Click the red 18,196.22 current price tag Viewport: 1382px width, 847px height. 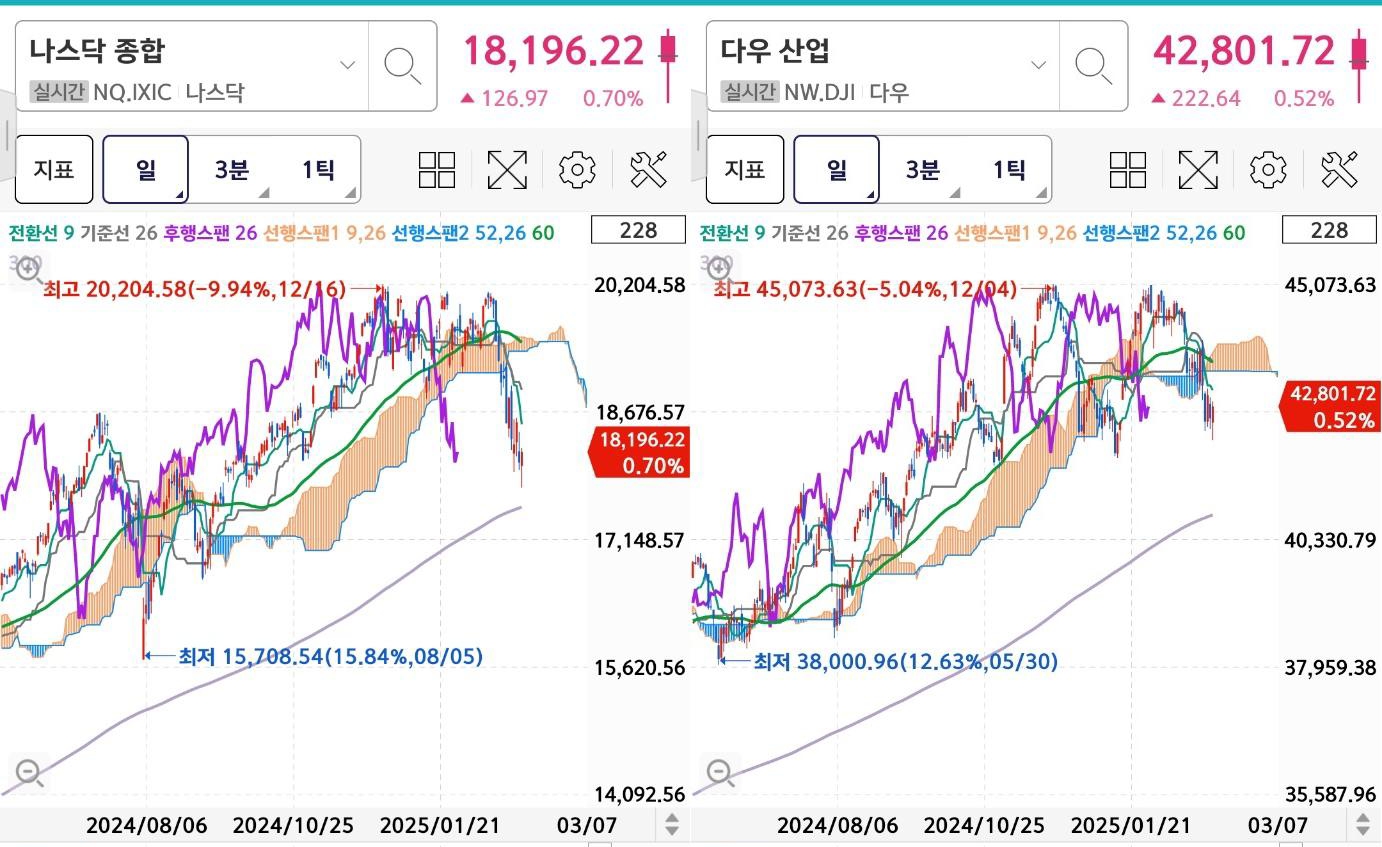(x=641, y=453)
